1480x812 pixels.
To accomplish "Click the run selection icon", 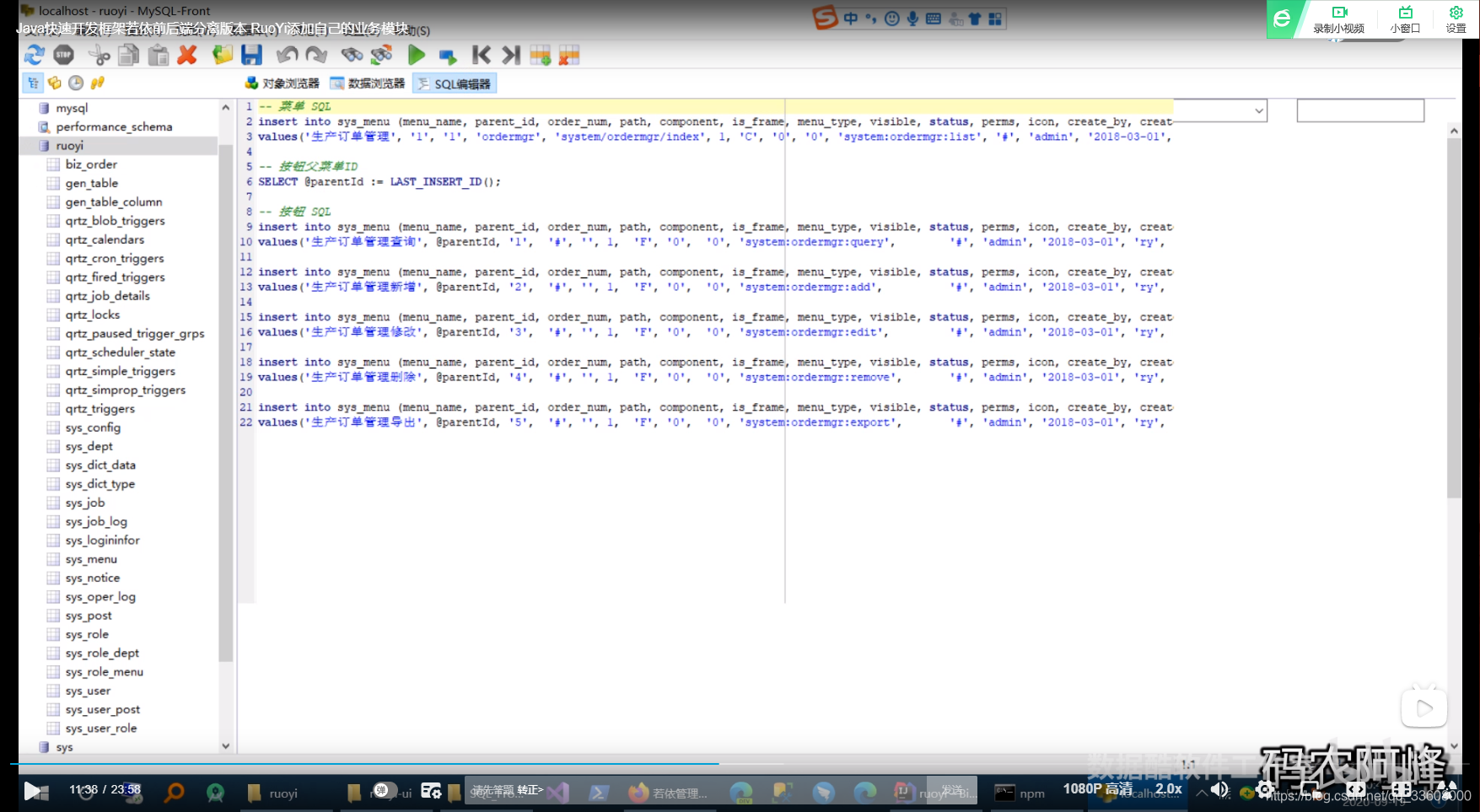I will click(448, 56).
